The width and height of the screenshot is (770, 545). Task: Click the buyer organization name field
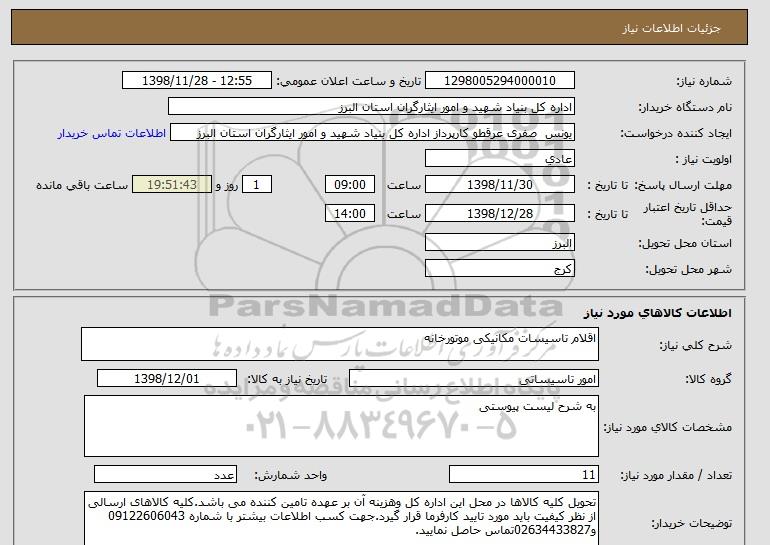point(371,107)
